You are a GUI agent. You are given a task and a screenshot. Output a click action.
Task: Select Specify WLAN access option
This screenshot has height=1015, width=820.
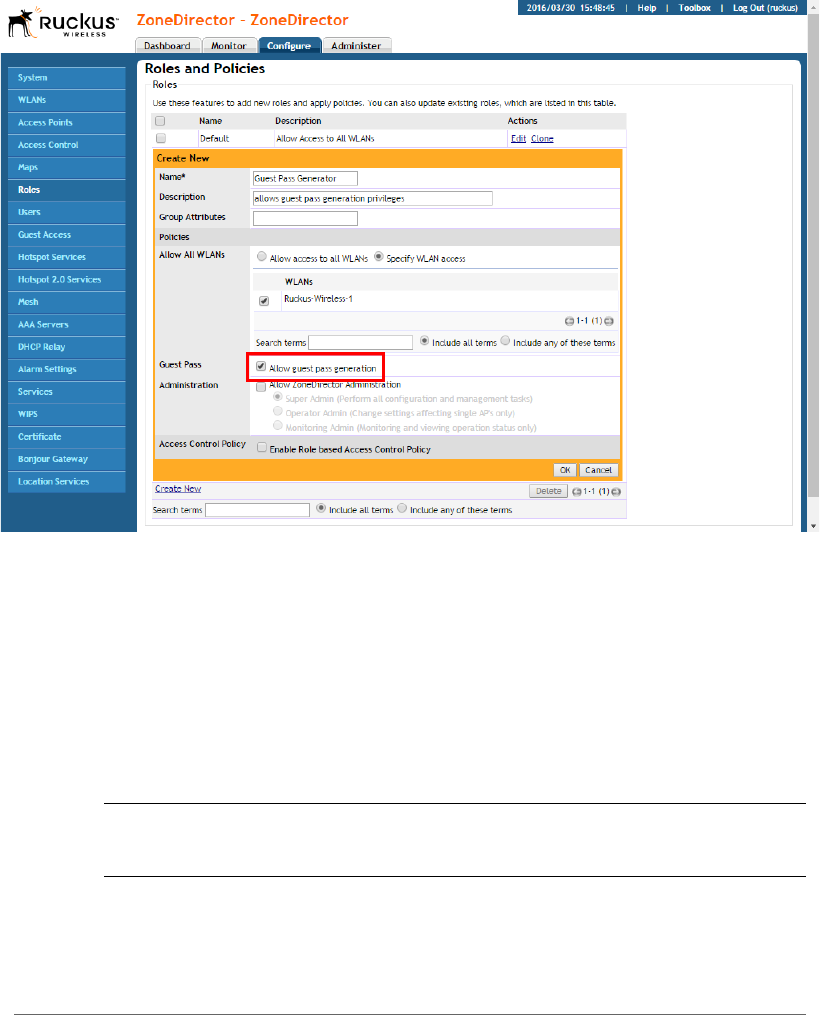(x=379, y=257)
